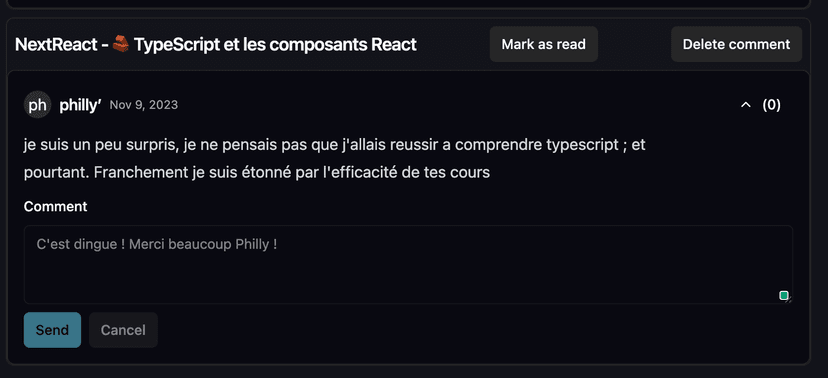Click 'TypeScript et les composants React' heading text
The image size is (828, 378).
[275, 44]
